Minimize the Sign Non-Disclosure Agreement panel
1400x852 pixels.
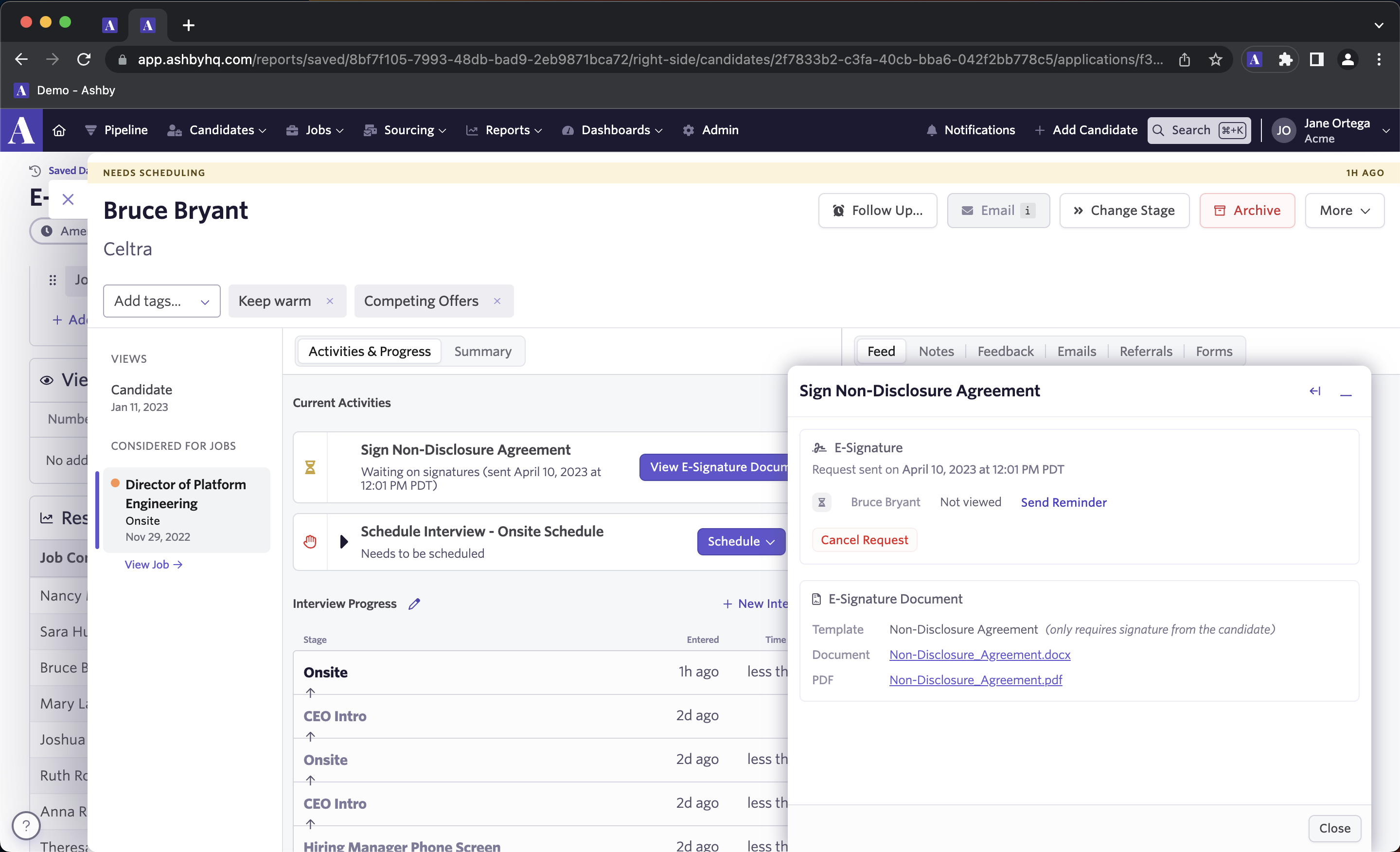coord(1346,393)
